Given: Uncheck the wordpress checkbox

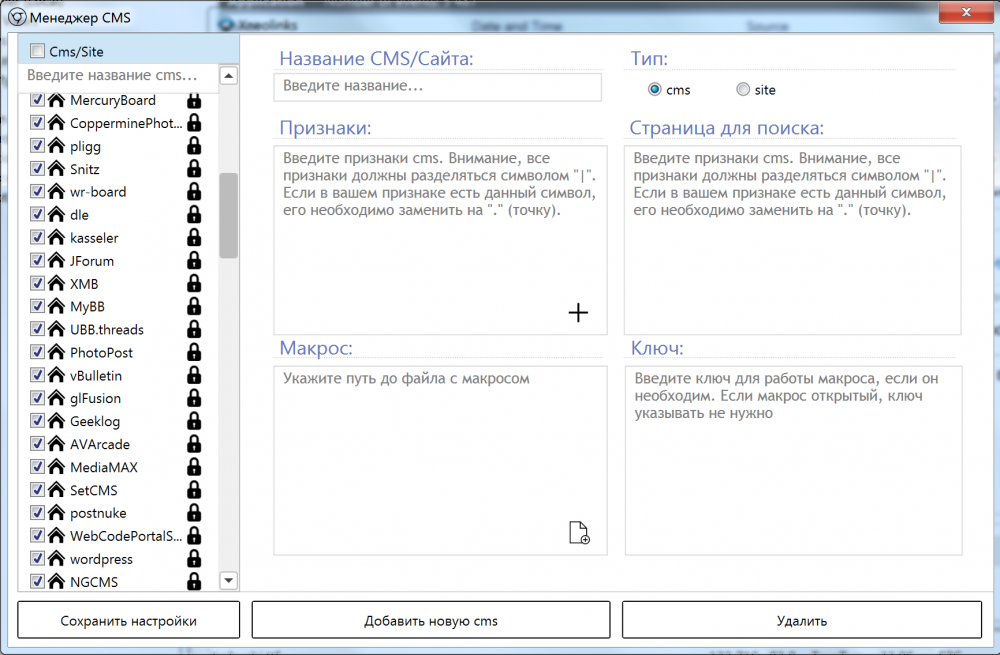Looking at the screenshot, I should 37,559.
